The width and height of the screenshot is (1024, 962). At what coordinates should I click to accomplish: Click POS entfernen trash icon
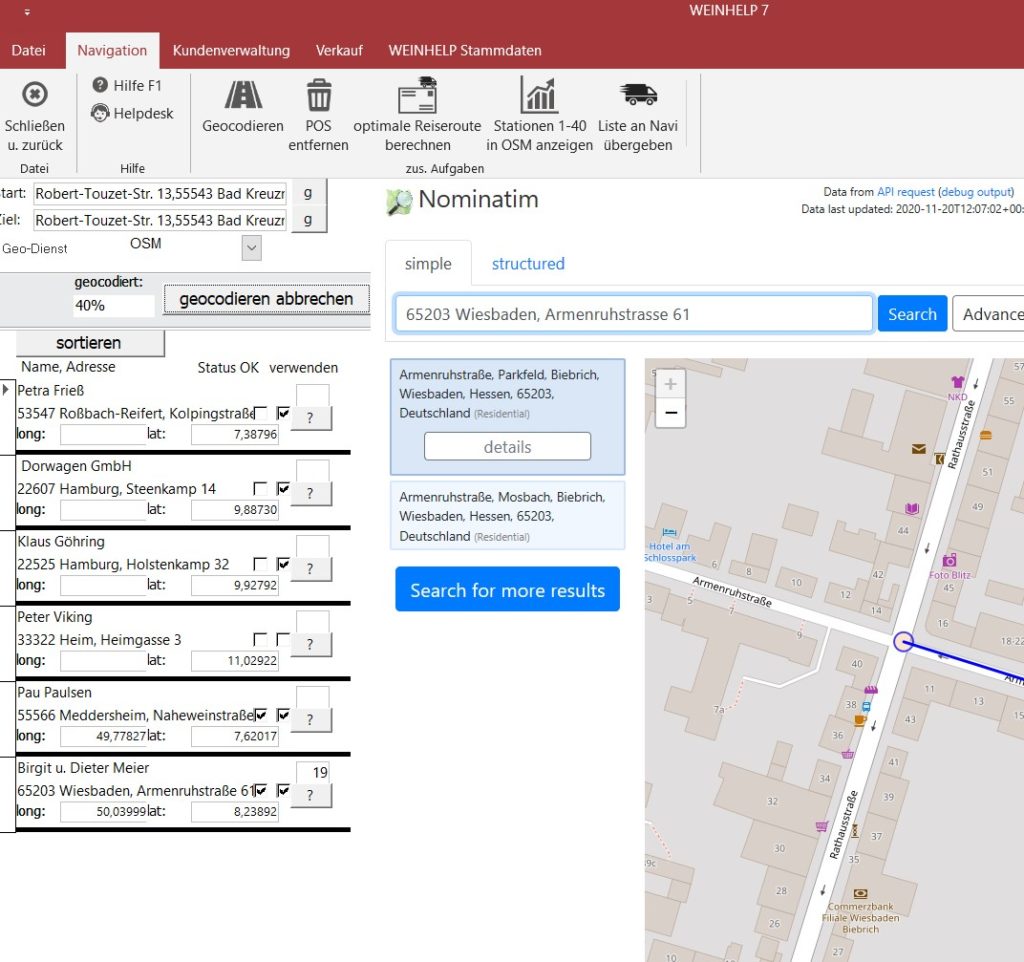click(x=318, y=96)
